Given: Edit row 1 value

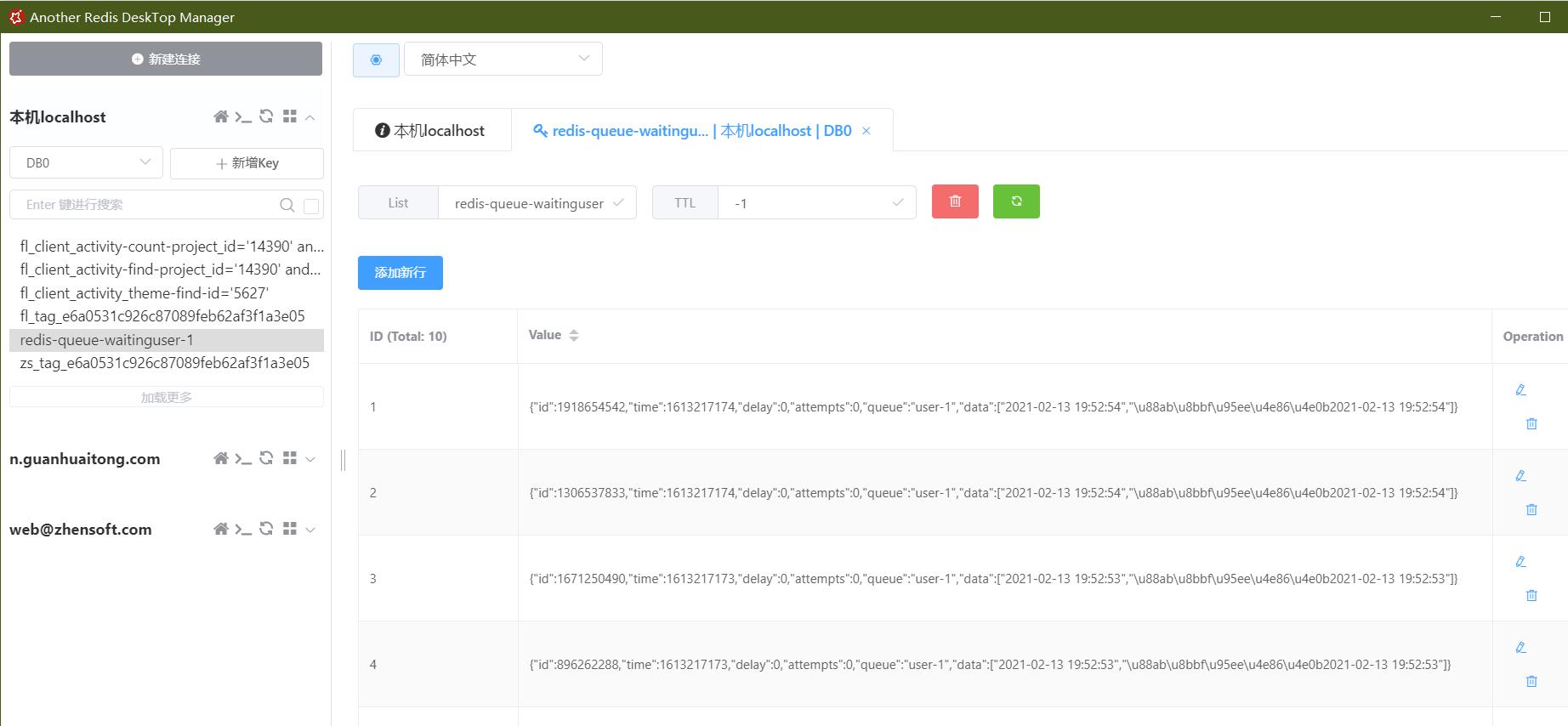Looking at the screenshot, I should (x=1521, y=390).
